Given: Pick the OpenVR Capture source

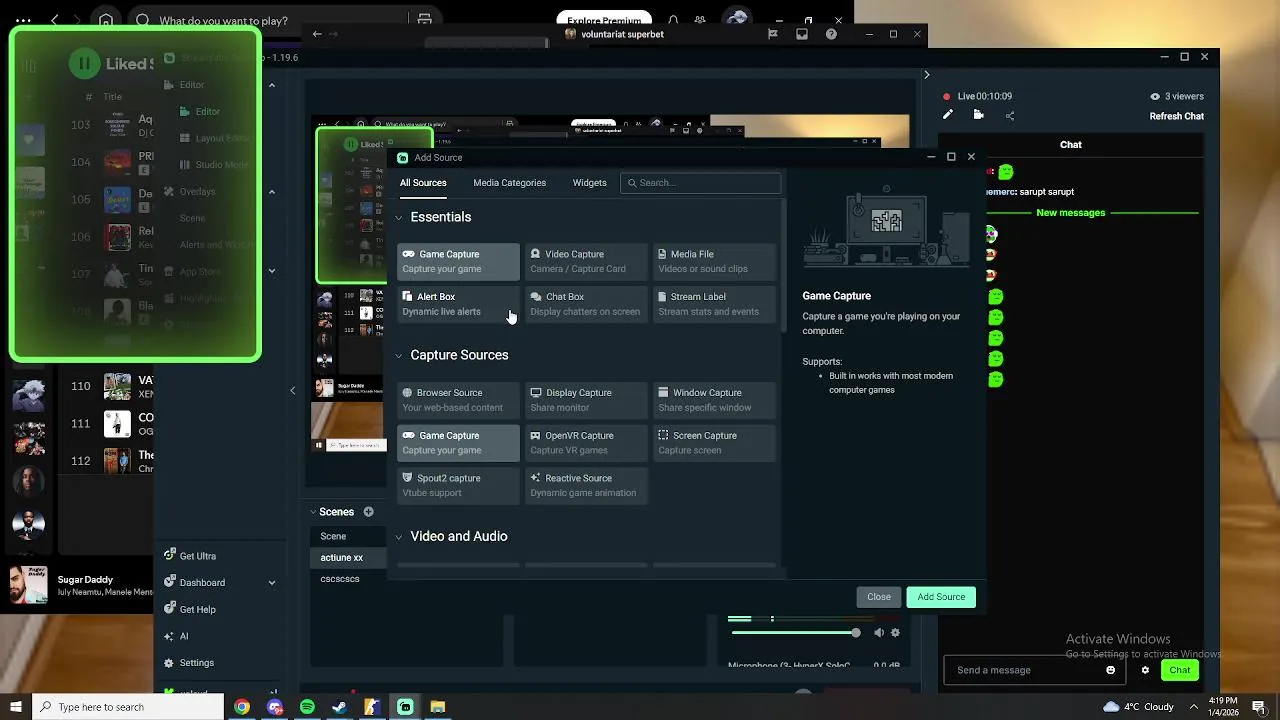Looking at the screenshot, I should [x=586, y=443].
